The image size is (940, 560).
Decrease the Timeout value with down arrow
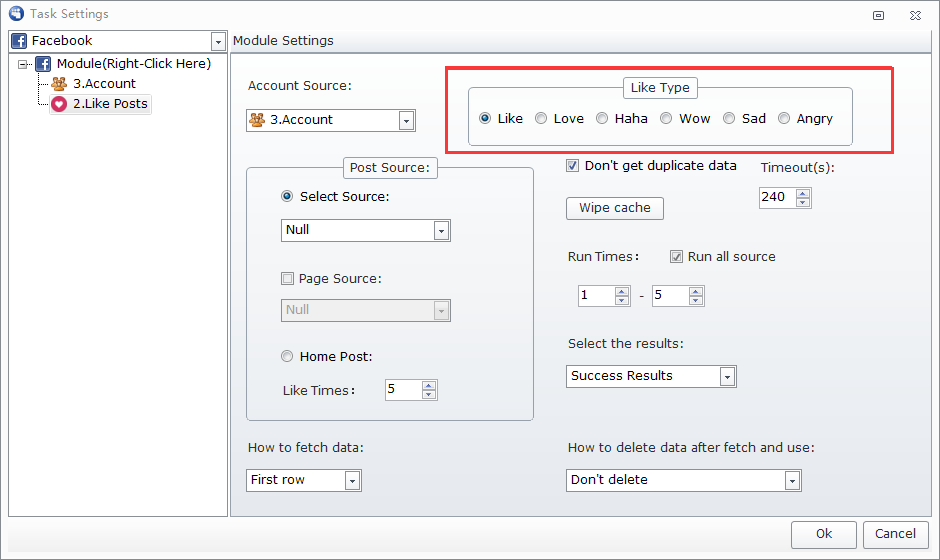803,202
